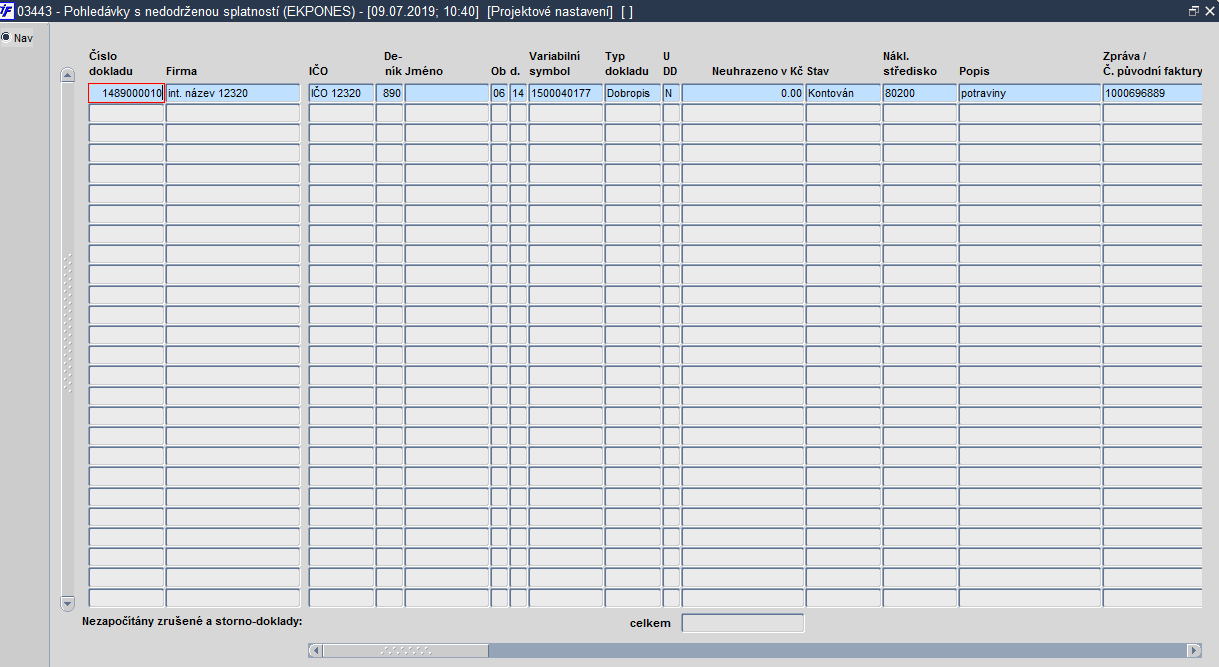Close the window with the X button
1219x667 pixels.
coord(1209,11)
